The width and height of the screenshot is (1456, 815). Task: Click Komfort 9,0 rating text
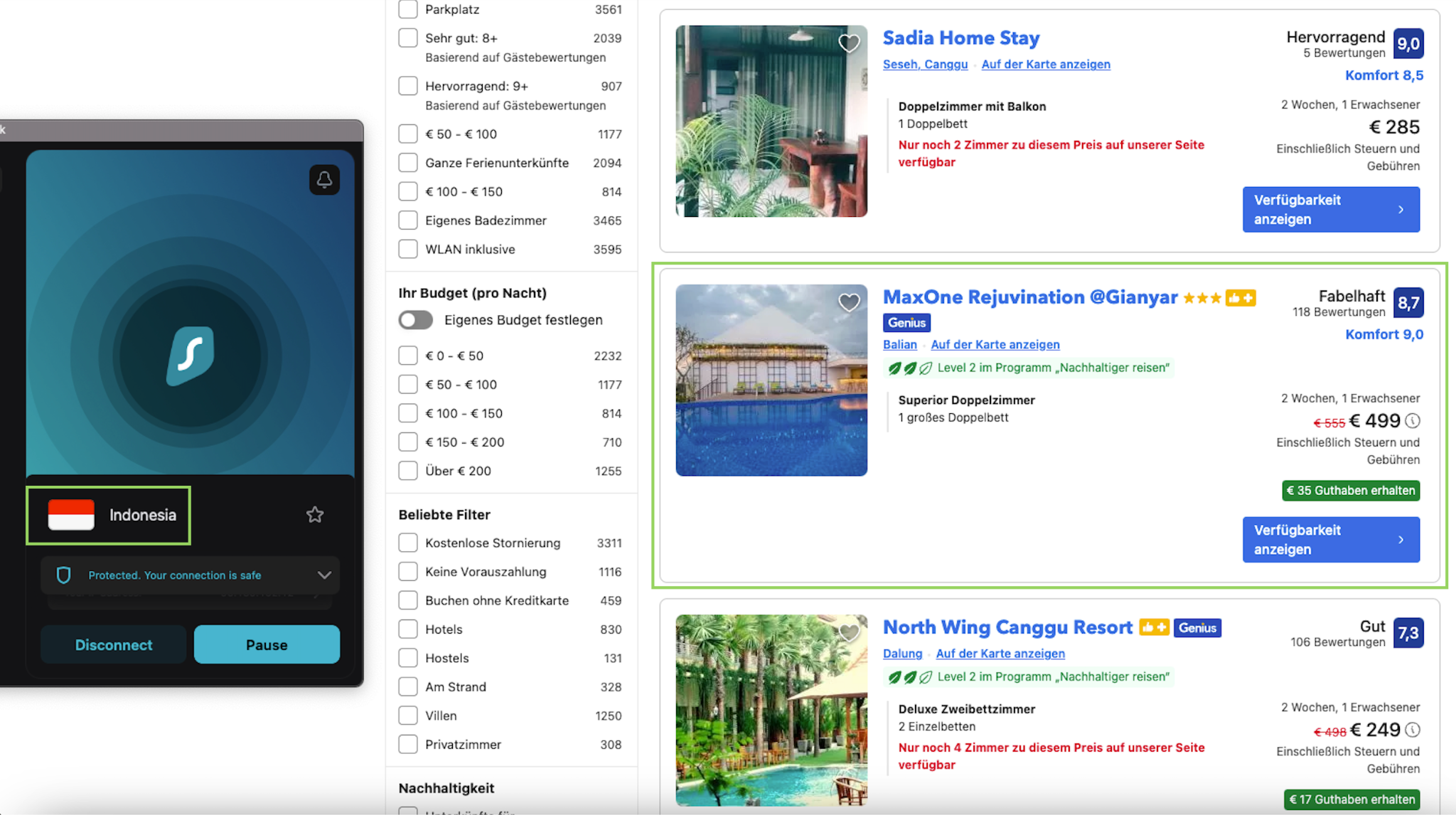click(1384, 334)
